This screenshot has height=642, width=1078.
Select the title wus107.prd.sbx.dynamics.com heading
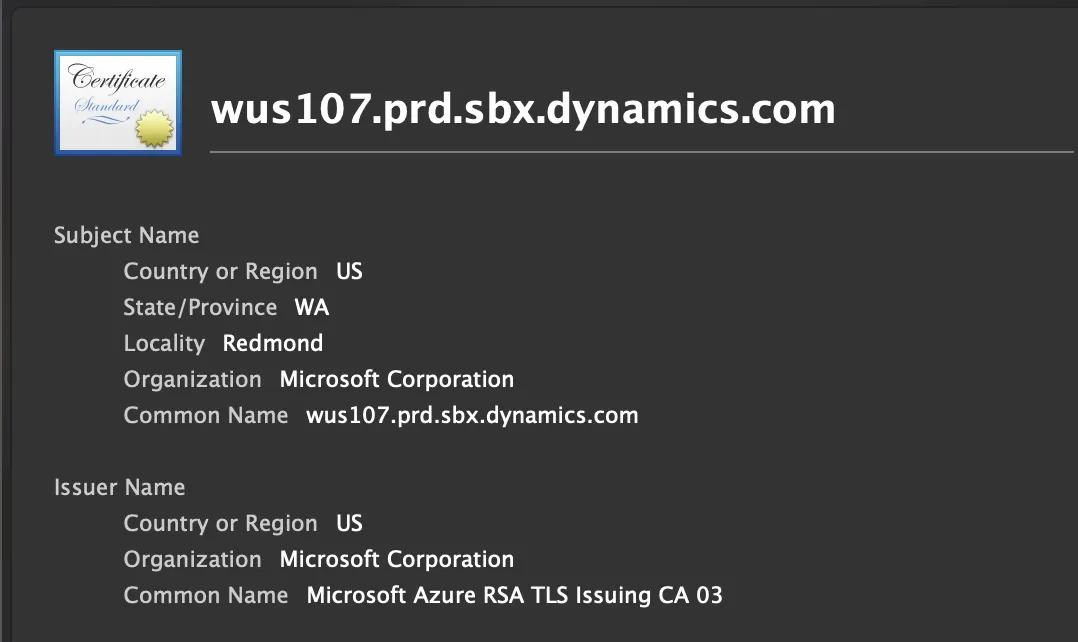click(523, 109)
